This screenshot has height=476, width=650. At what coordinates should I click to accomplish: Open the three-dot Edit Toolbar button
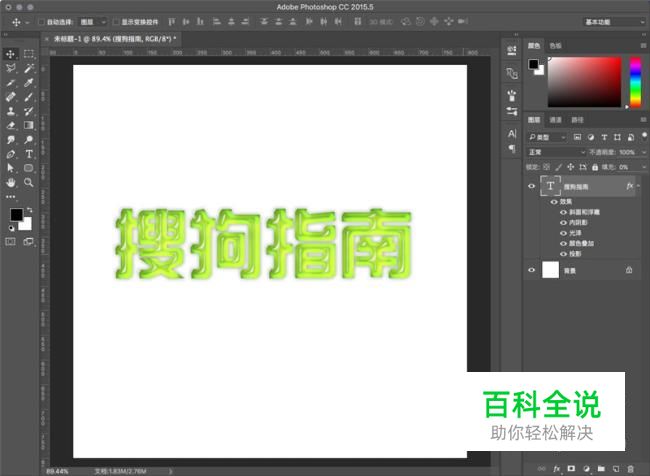pos(10,197)
